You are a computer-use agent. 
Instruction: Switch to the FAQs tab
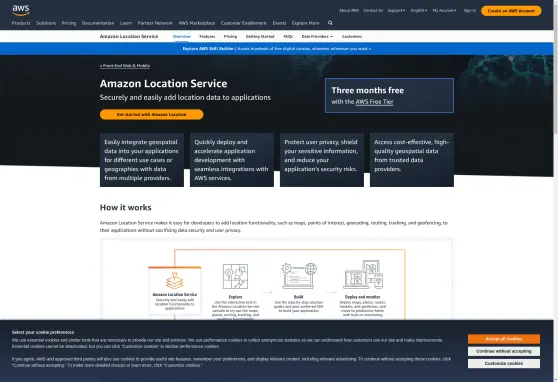288,36
